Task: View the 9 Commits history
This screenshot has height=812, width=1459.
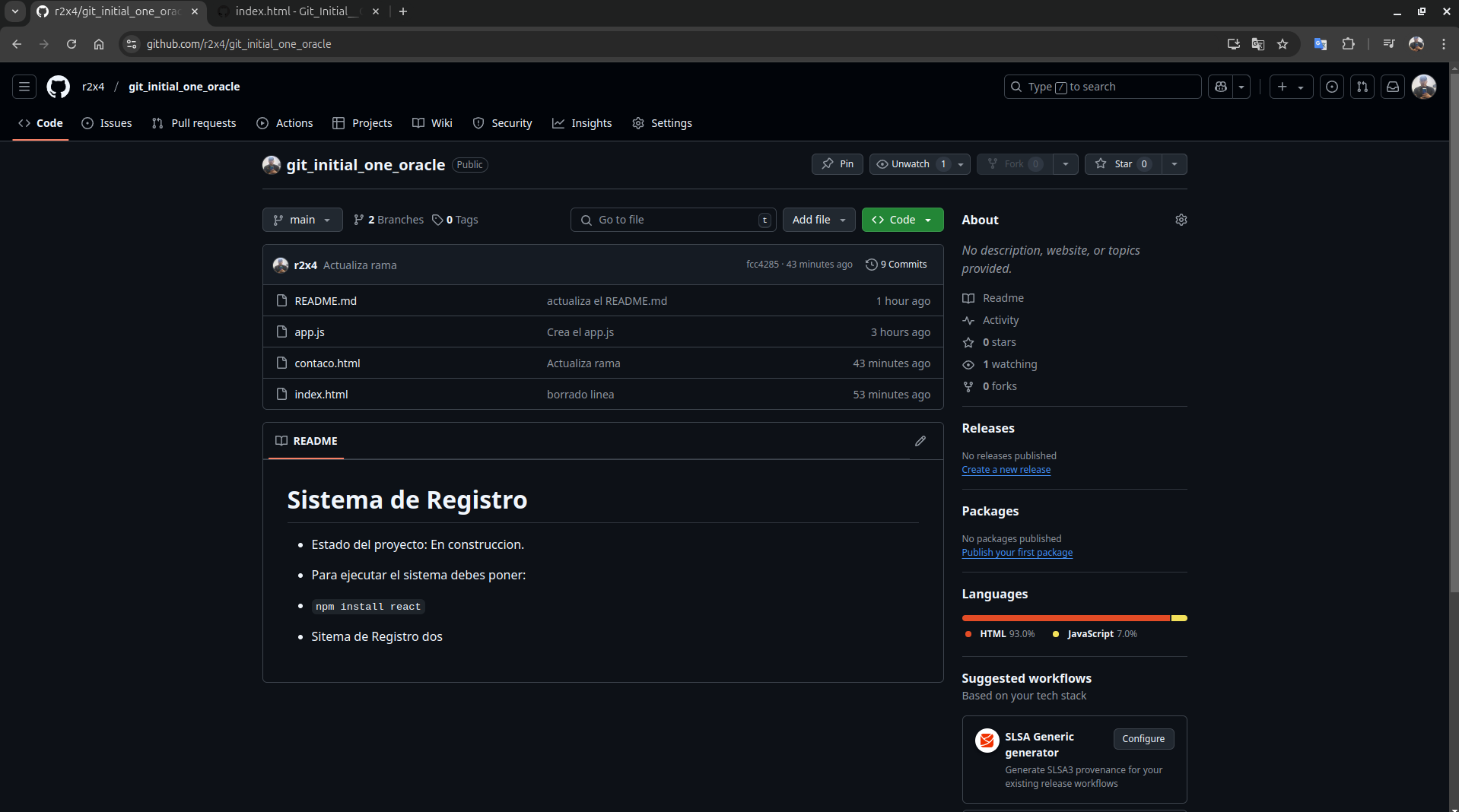Action: coord(896,265)
